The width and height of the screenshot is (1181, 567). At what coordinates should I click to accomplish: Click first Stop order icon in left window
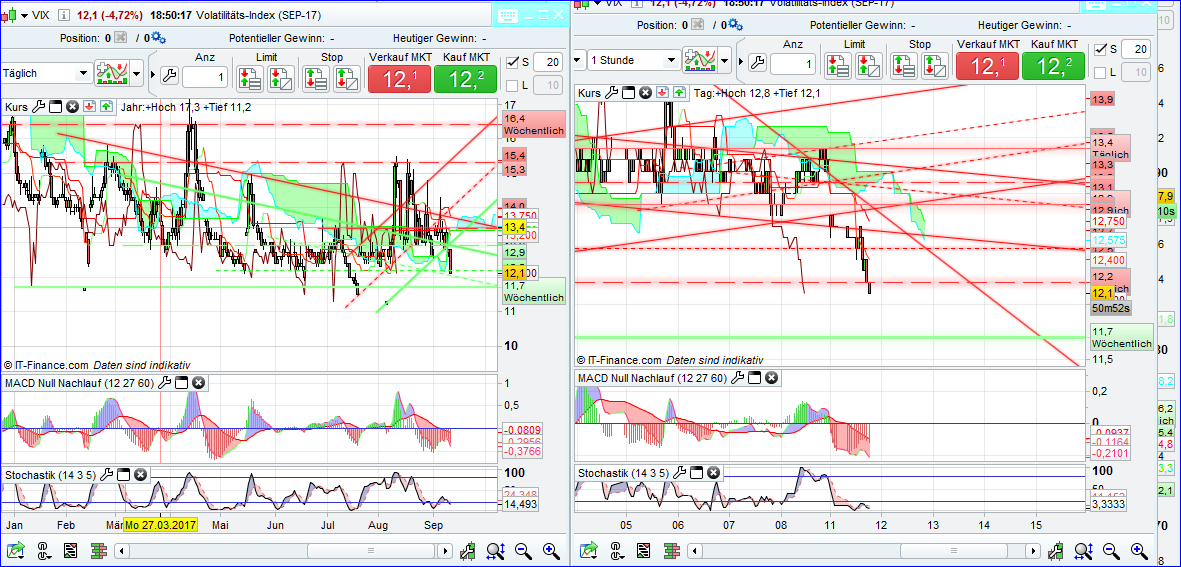(x=315, y=78)
